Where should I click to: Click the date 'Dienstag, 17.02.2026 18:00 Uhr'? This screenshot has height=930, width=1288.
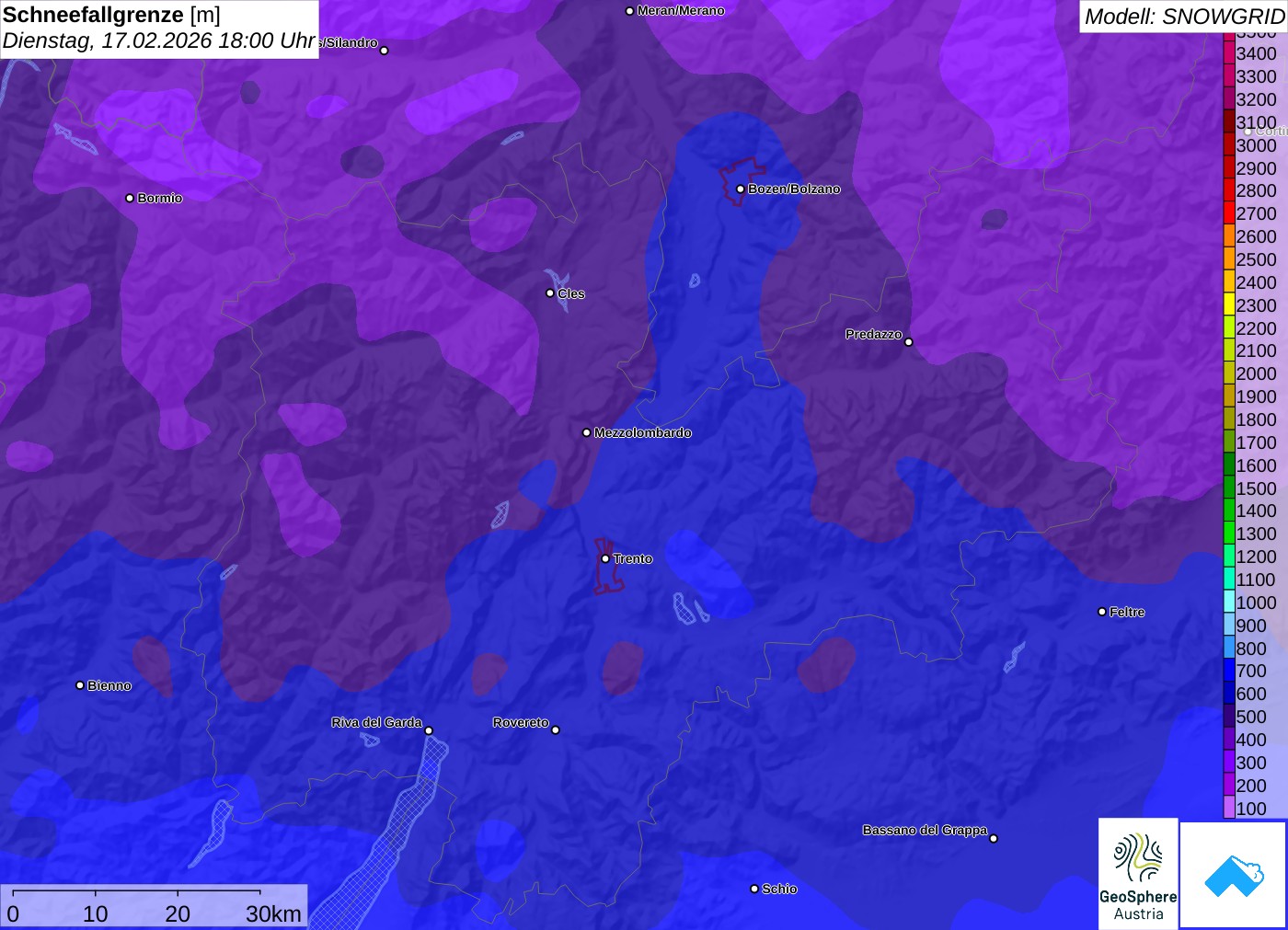(159, 41)
